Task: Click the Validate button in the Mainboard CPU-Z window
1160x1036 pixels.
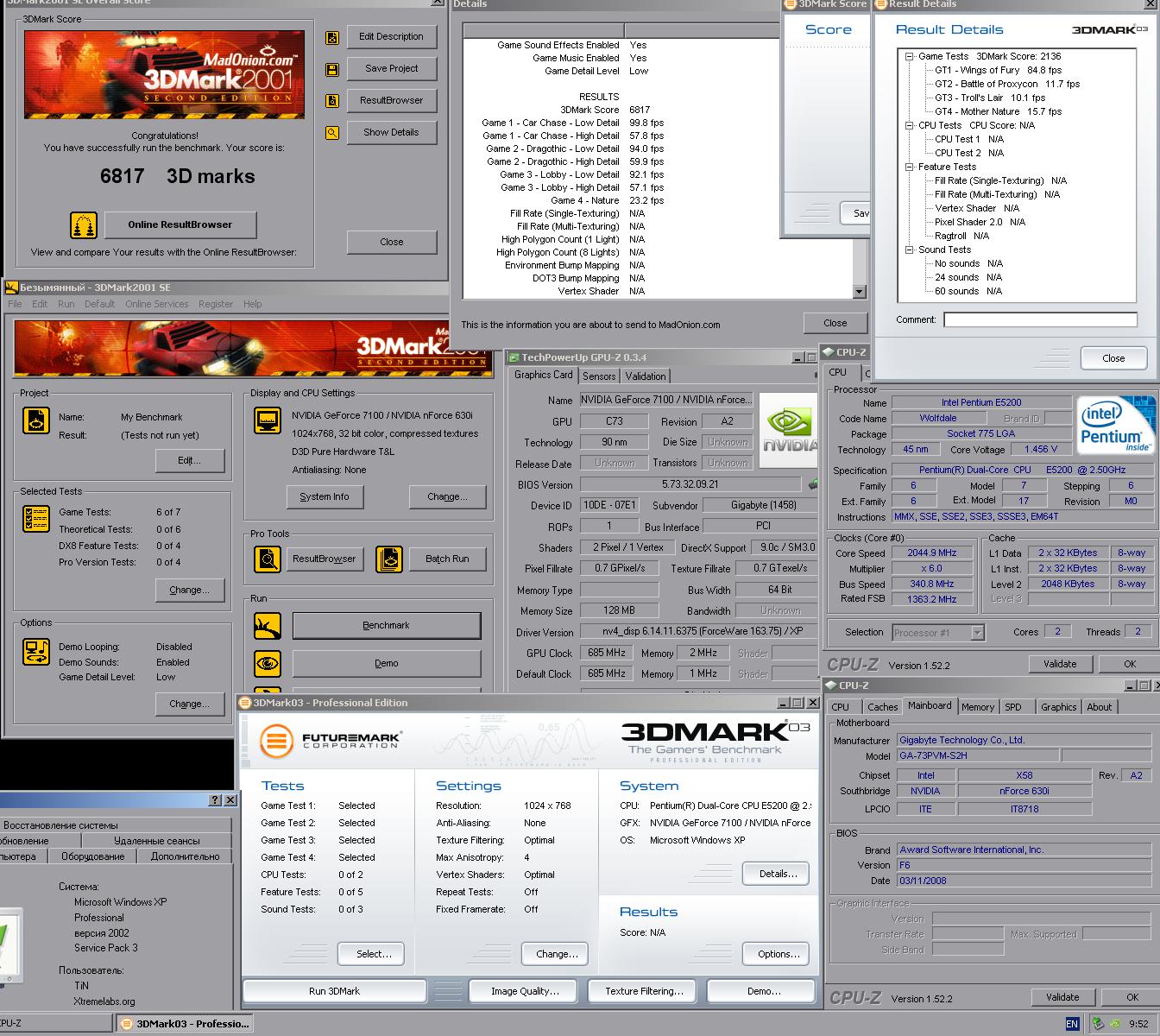Action: (x=1062, y=997)
